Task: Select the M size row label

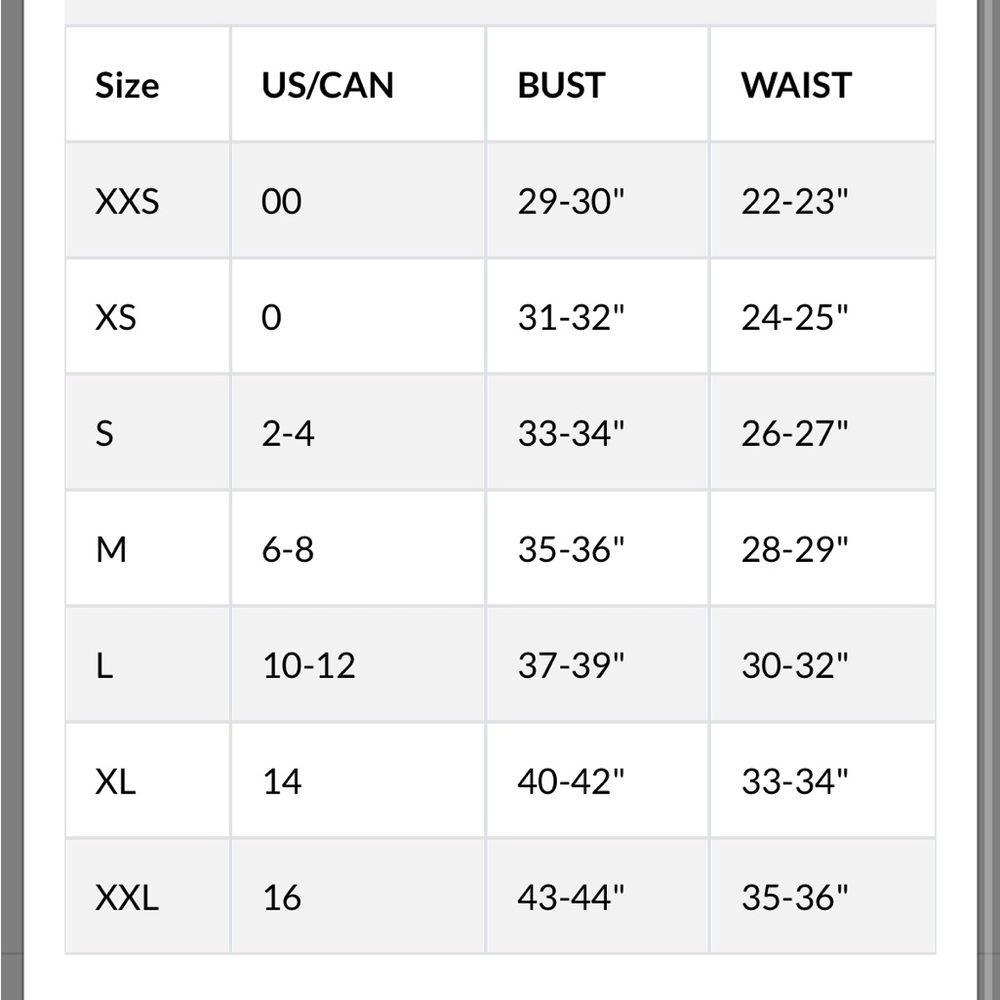Action: 111,549
